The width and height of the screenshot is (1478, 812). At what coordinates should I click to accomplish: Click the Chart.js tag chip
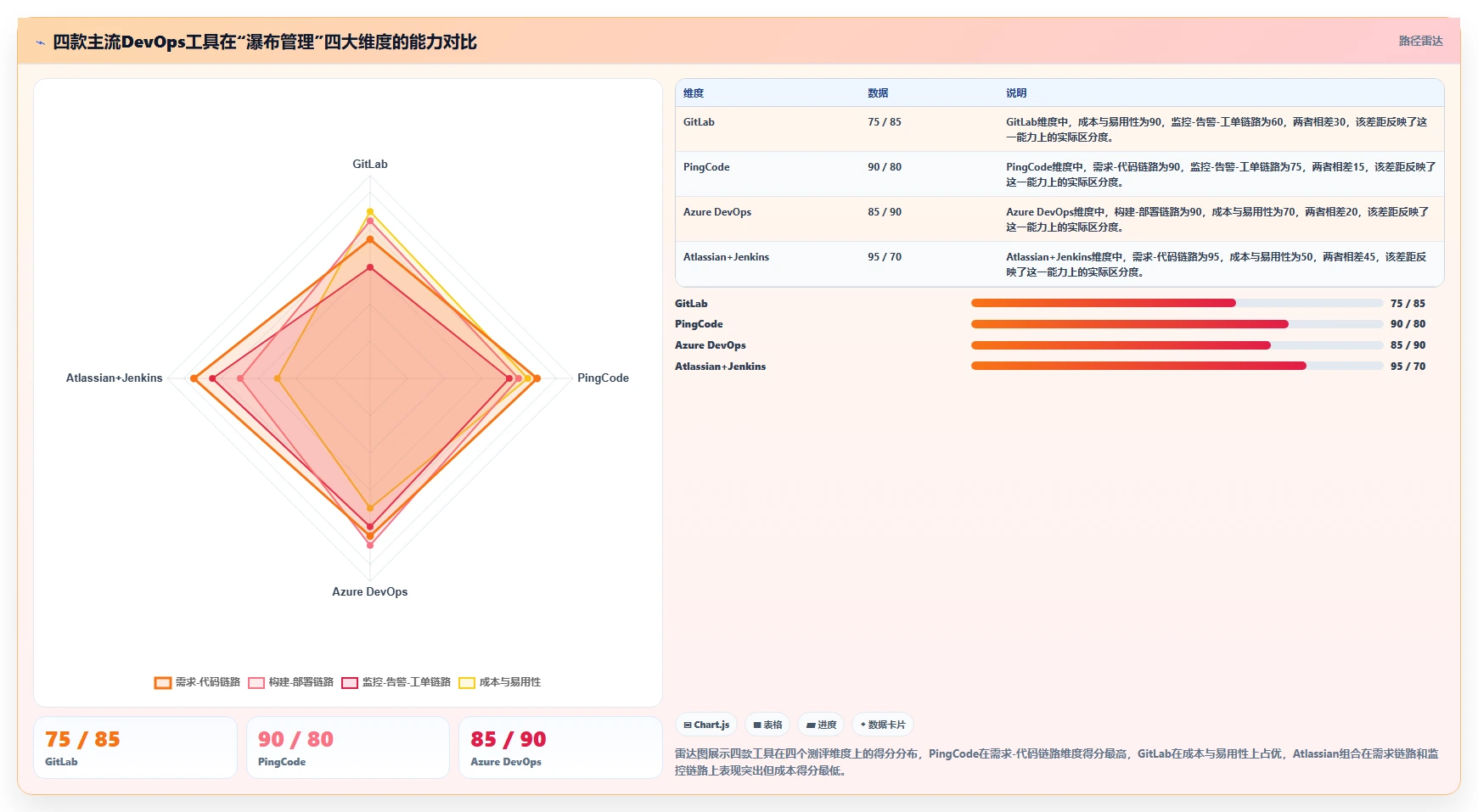tap(706, 725)
